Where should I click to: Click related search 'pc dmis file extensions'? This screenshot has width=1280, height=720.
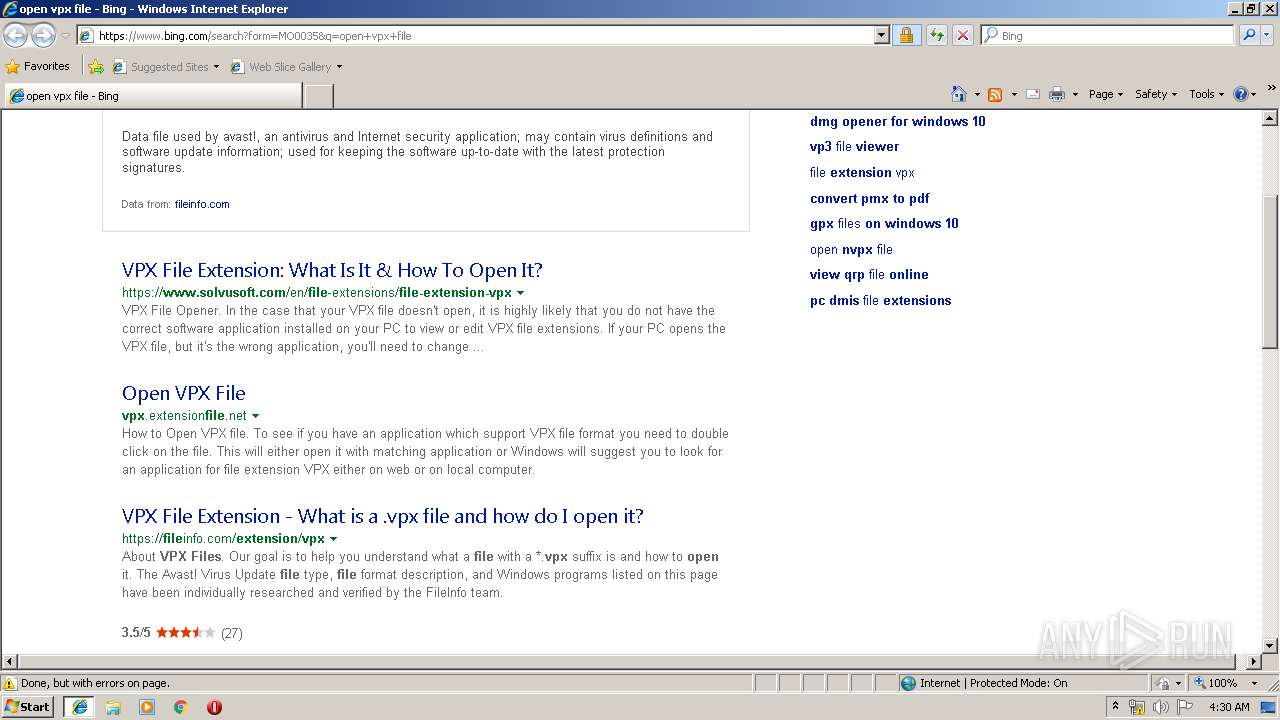(x=880, y=300)
